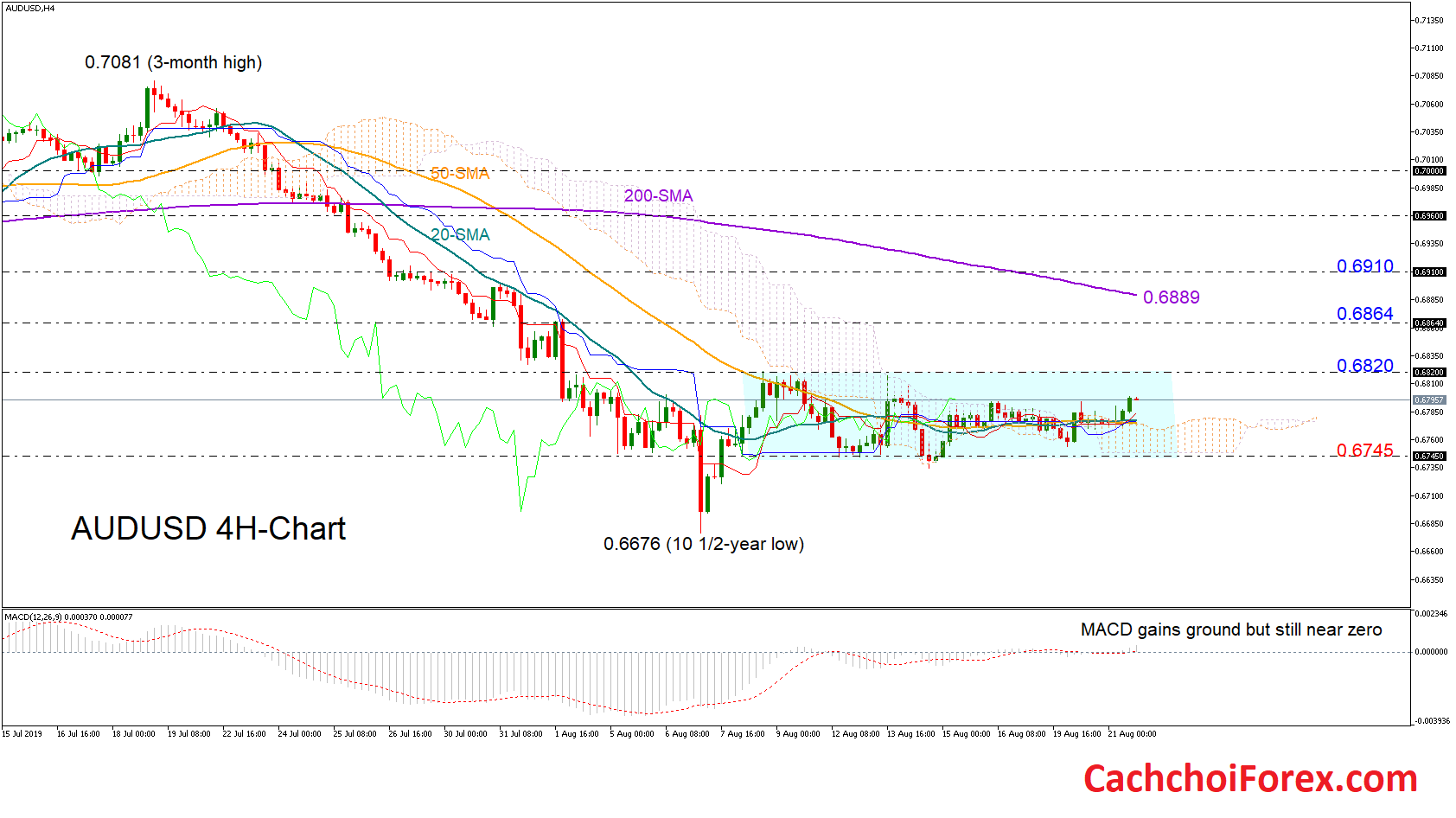The image size is (1456, 818).
Task: Click the 15 Jul 2019 date label
Action: pyautogui.click(x=22, y=734)
